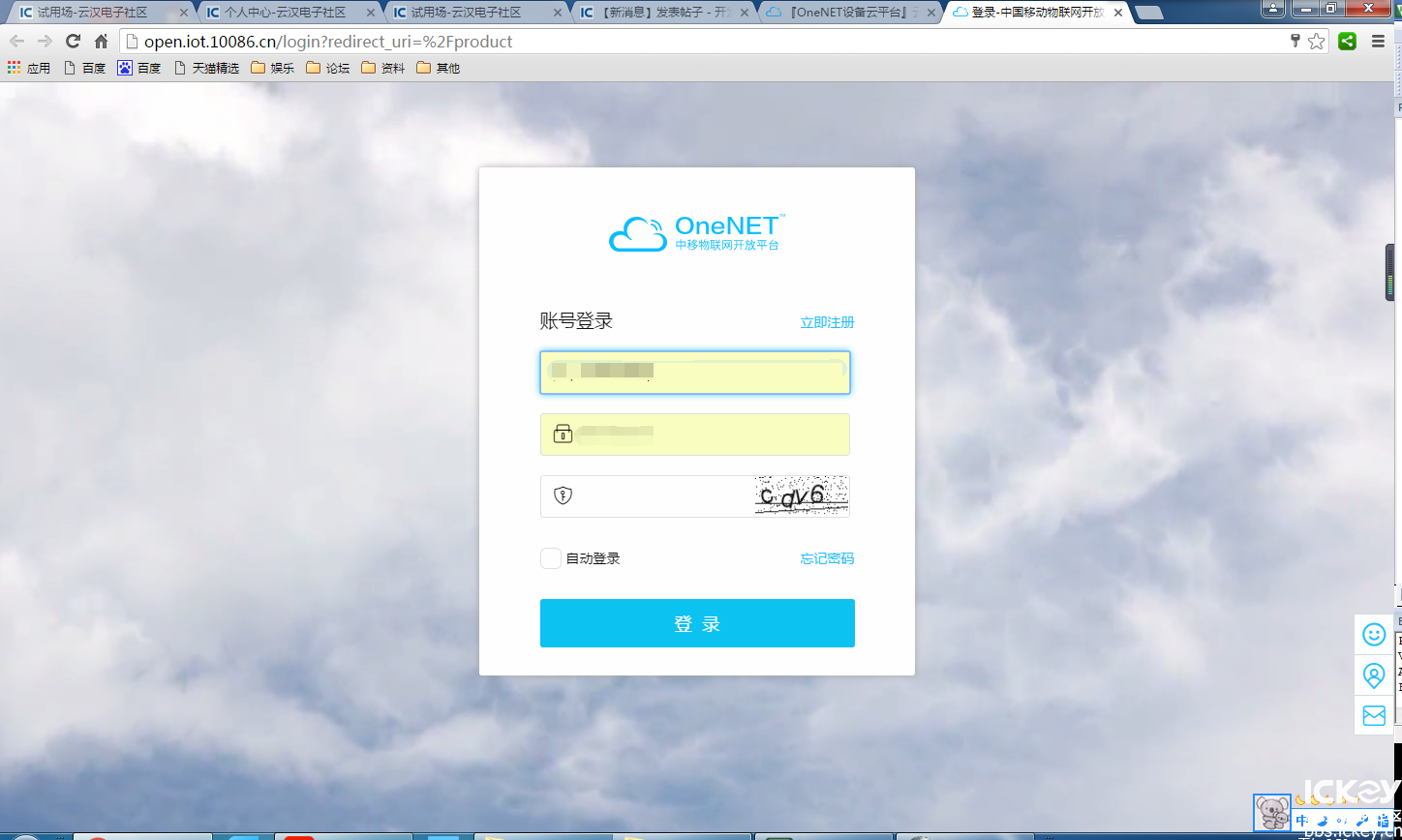Focus the password input field
The width and height of the screenshot is (1402, 840).
click(x=695, y=435)
